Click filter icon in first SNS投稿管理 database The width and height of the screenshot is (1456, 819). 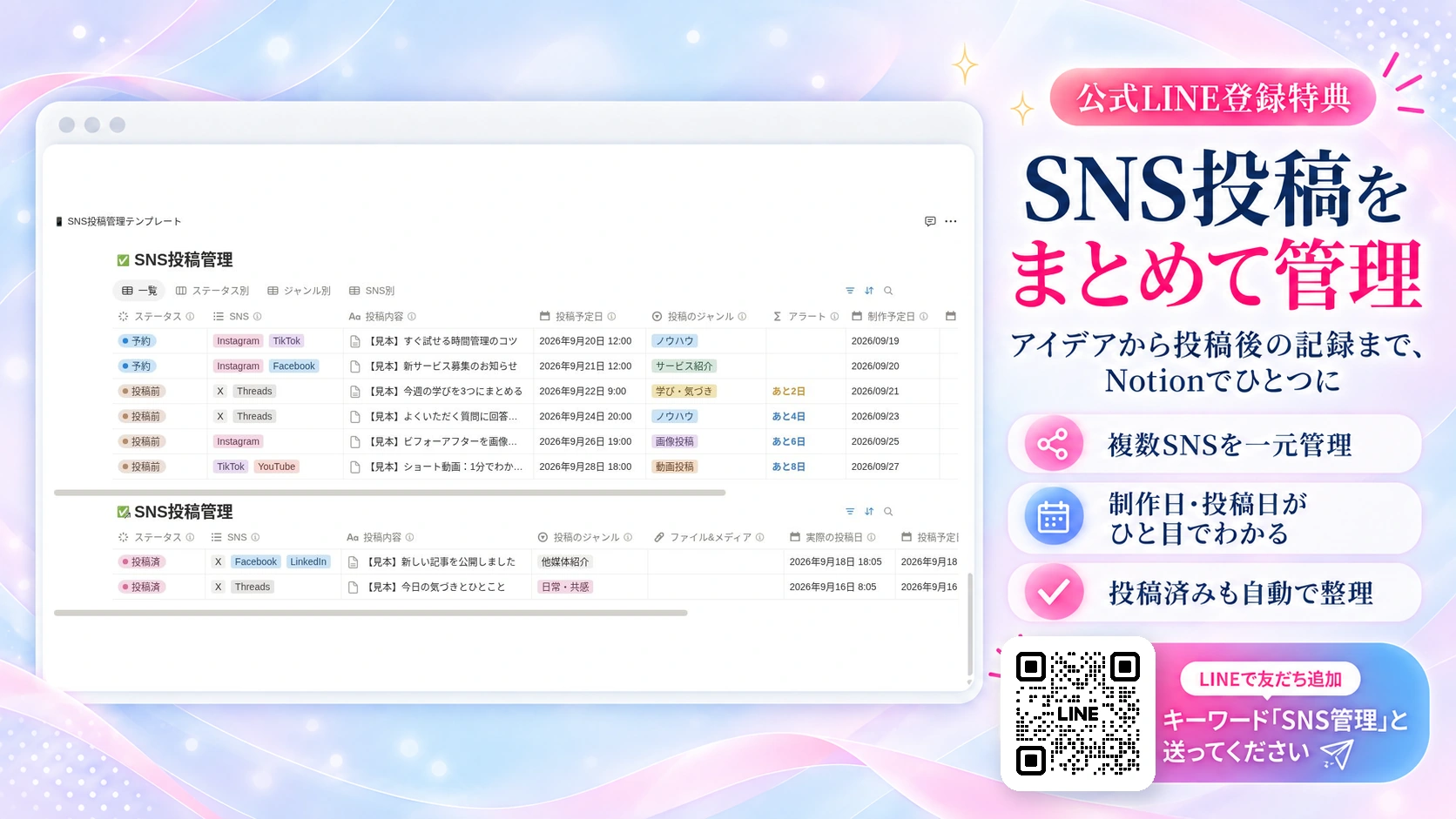coord(850,291)
